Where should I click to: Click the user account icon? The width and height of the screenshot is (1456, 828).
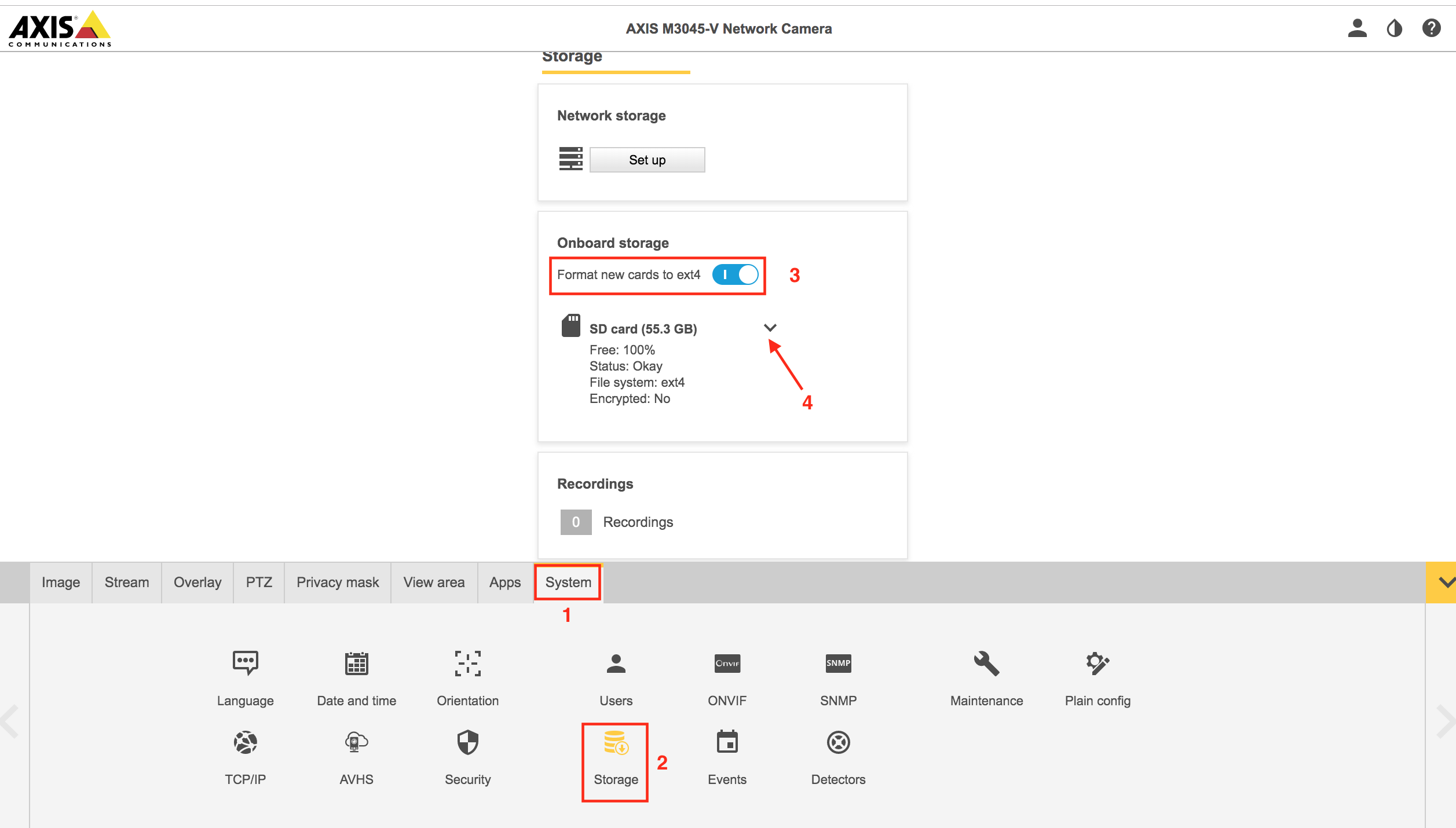(x=1358, y=28)
